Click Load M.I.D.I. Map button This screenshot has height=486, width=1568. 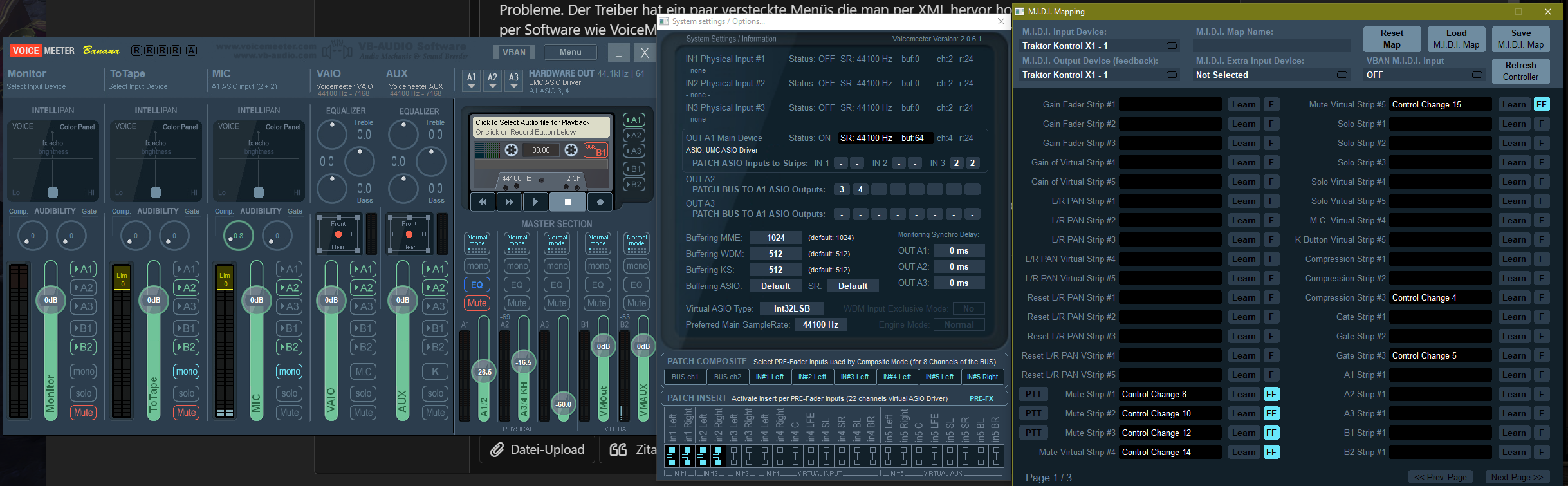tap(1456, 39)
